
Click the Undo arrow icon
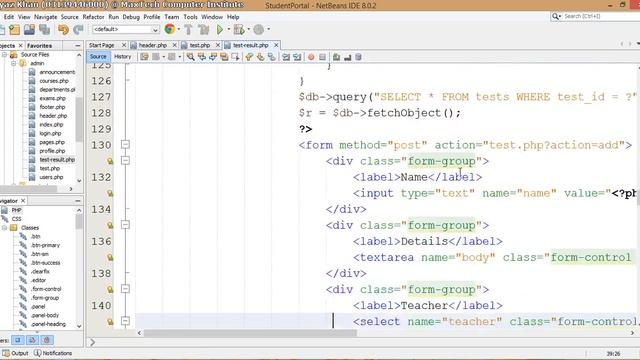[63, 29]
